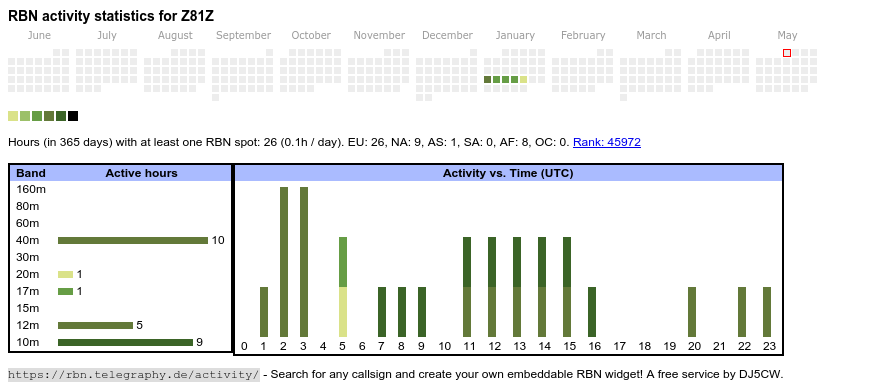Click the Band column header
This screenshot has width=870, height=390.
(x=31, y=173)
